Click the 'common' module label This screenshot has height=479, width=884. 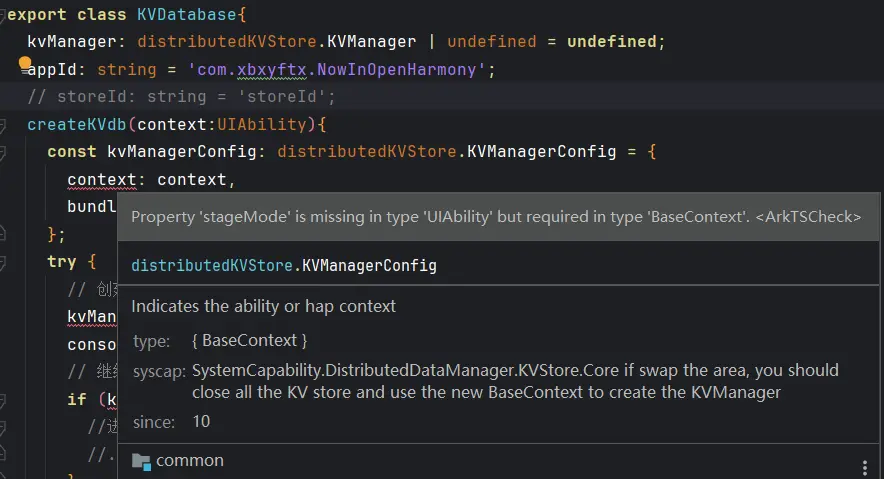[190, 461]
